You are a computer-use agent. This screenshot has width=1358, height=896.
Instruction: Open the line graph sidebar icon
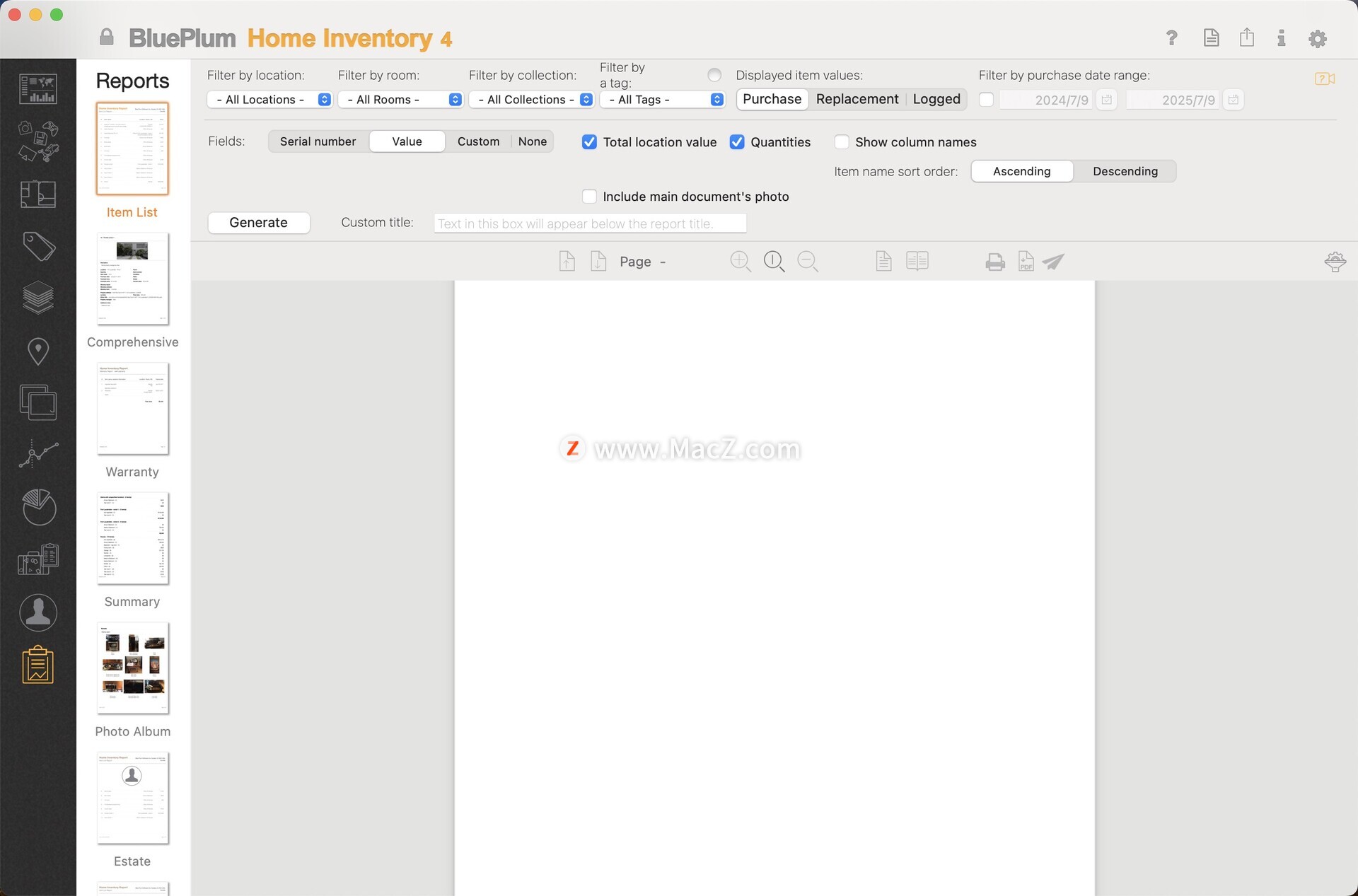[x=38, y=455]
